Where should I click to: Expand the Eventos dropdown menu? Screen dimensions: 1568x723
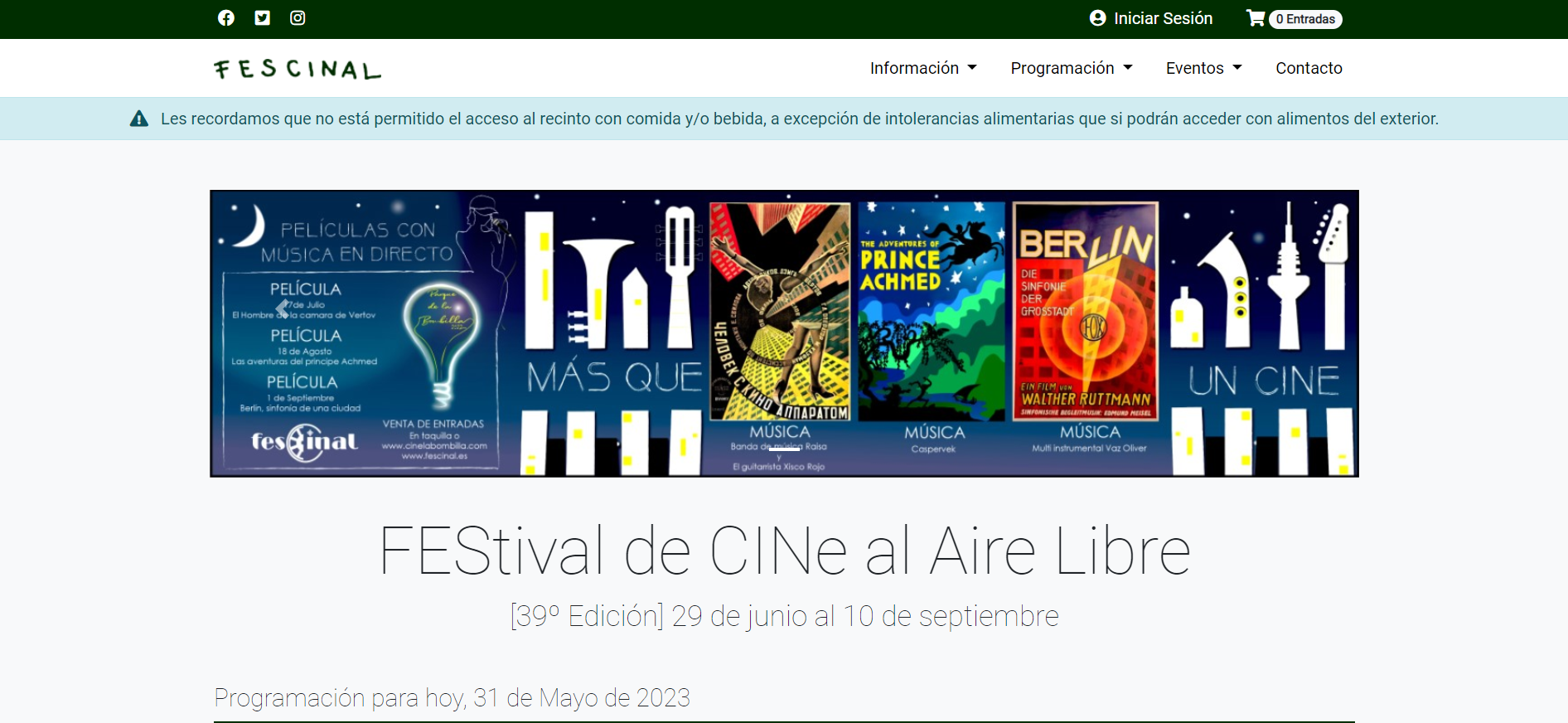1204,68
